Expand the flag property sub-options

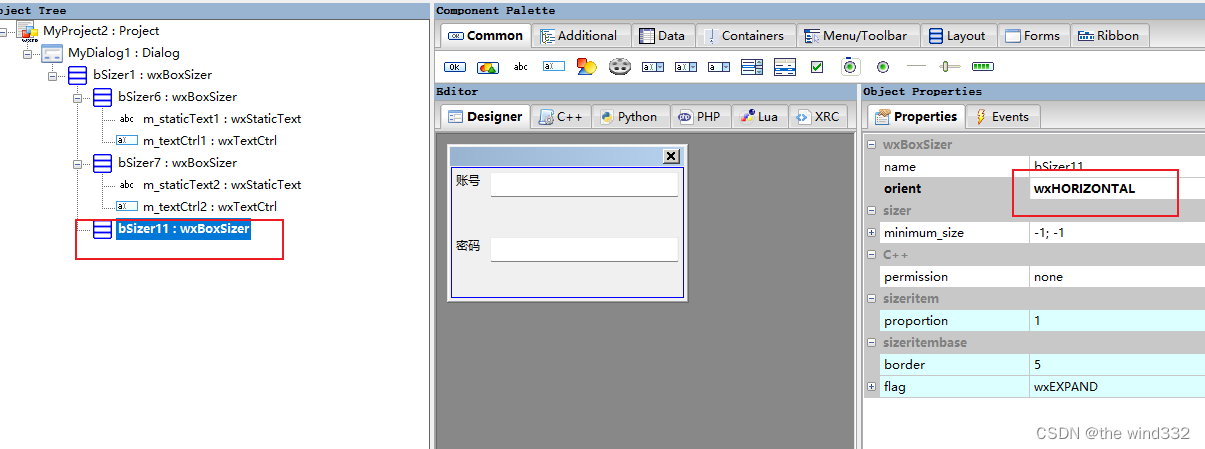(871, 386)
